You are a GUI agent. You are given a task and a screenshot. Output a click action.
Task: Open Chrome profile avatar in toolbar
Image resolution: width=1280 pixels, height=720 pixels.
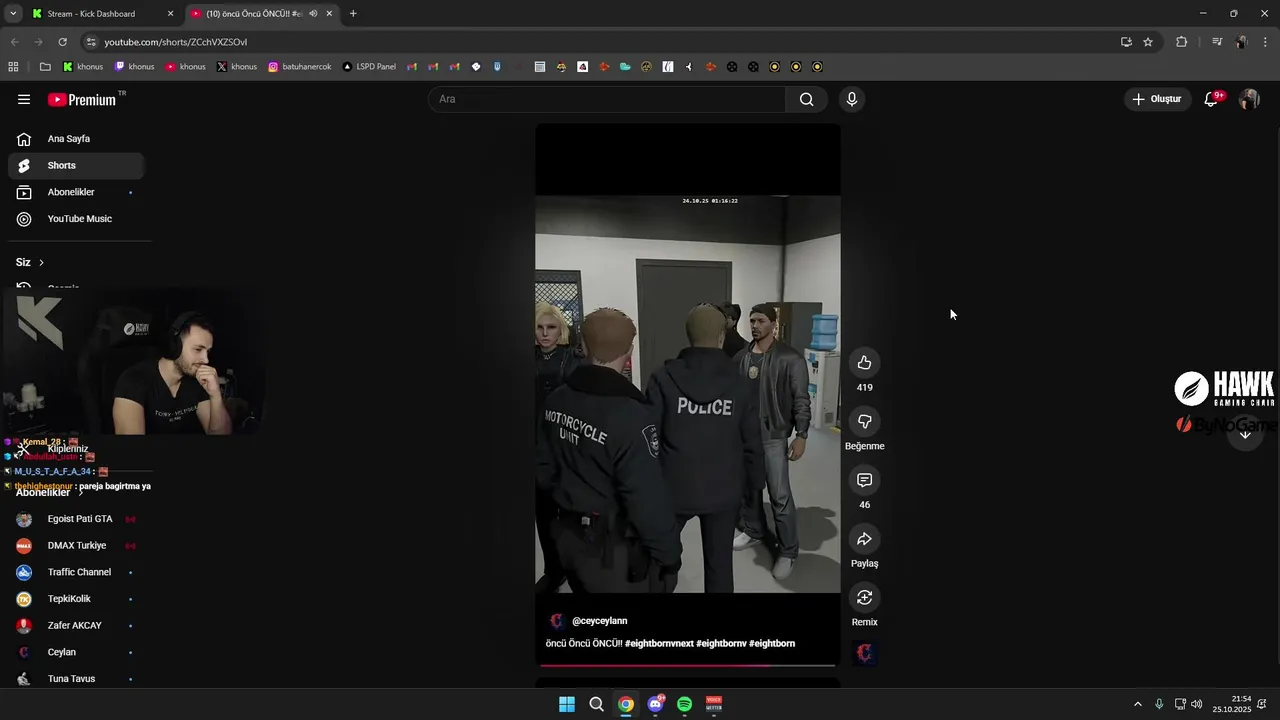click(1242, 42)
